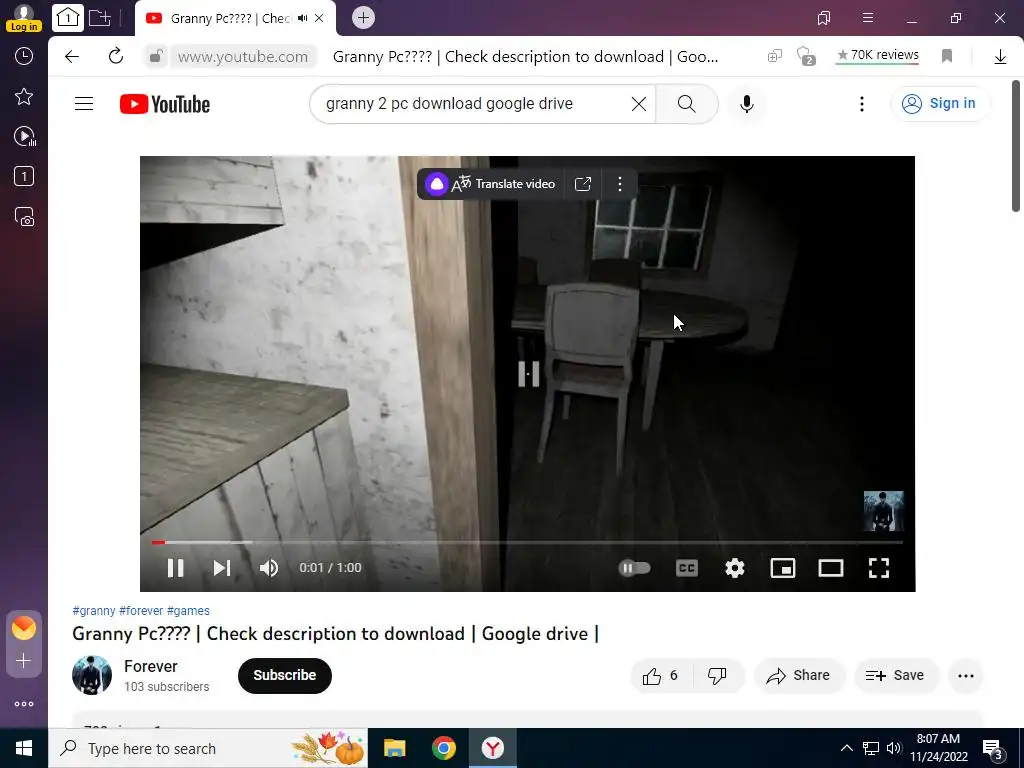Screen dimensions: 1024x768
Task: Open the screenshot tool in sidebar
Action: click(x=24, y=217)
